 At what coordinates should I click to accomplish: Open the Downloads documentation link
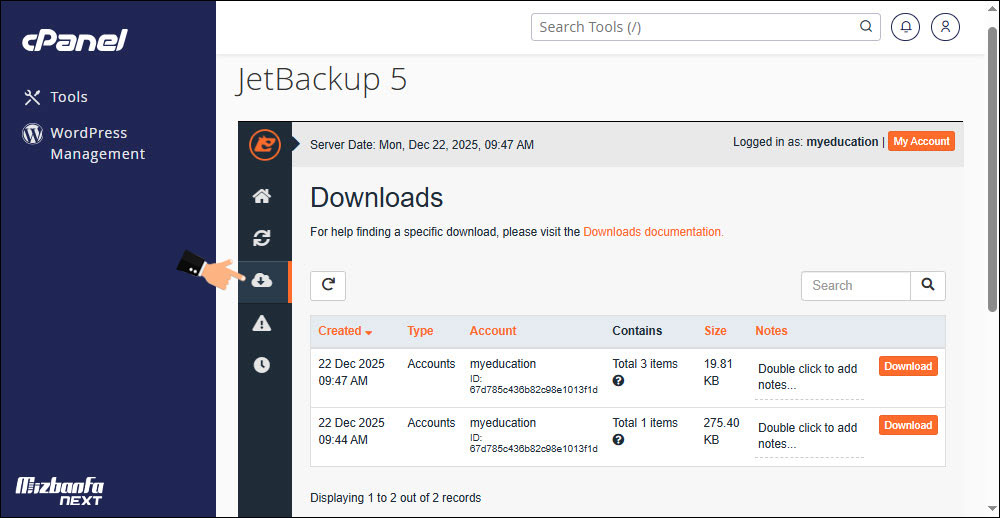(653, 232)
